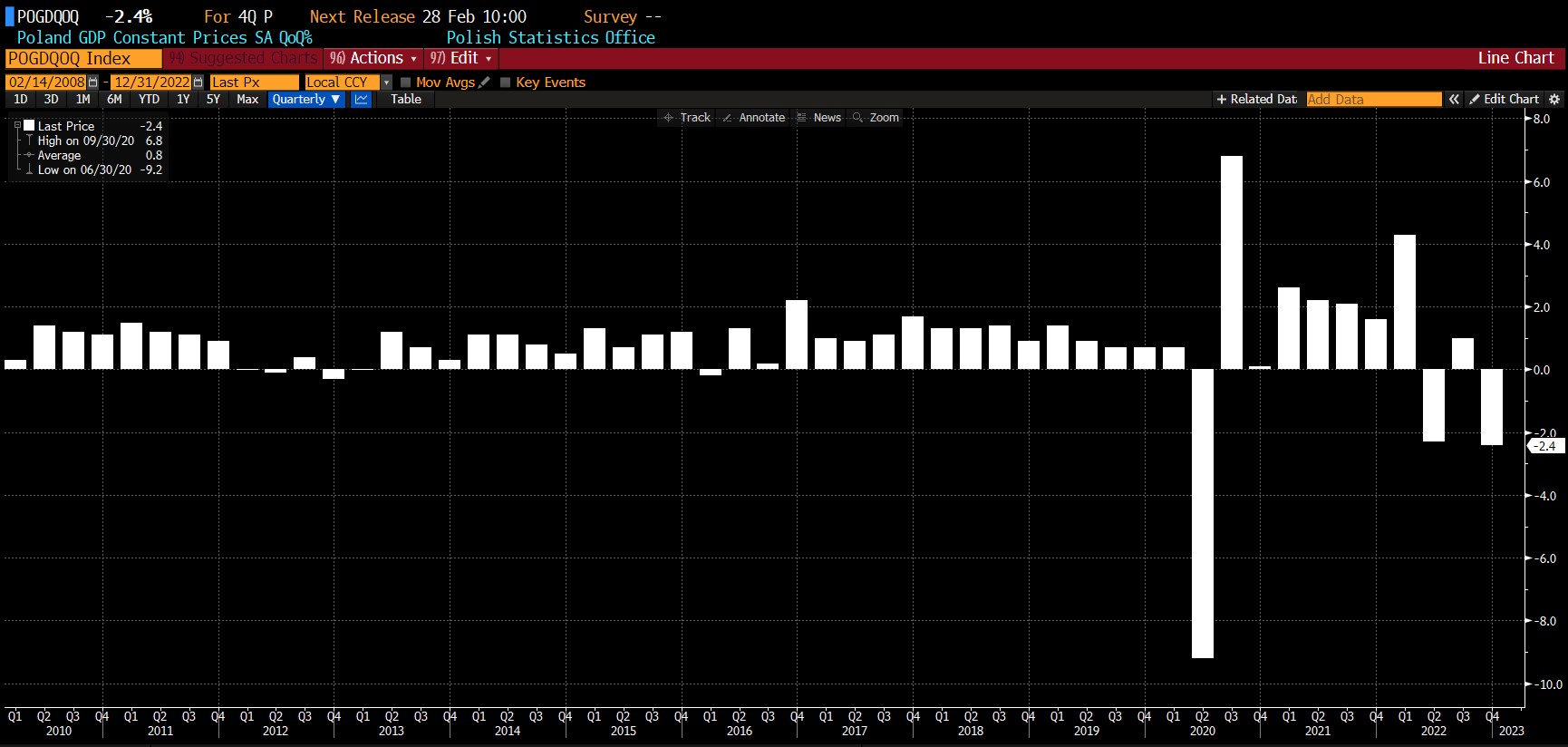Show News overlay on the chart

click(819, 118)
